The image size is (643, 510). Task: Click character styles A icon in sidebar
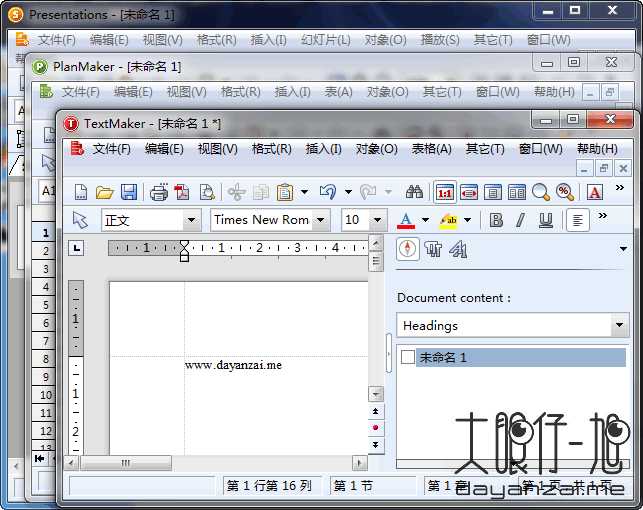pyautogui.click(x=458, y=249)
